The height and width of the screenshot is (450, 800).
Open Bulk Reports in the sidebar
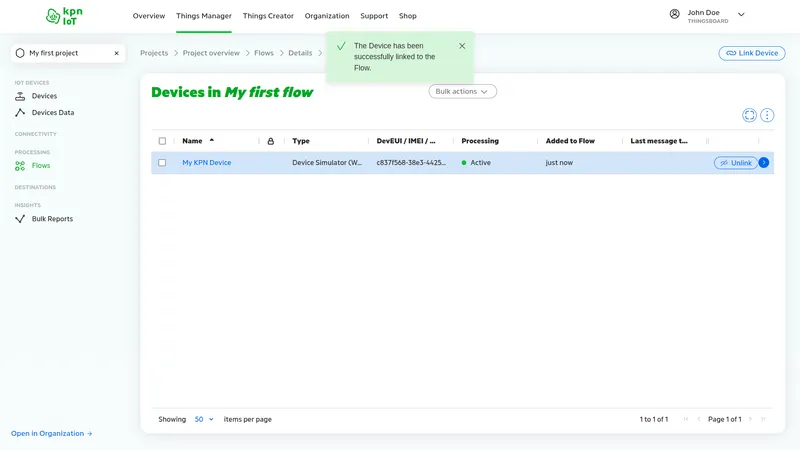click(53, 219)
